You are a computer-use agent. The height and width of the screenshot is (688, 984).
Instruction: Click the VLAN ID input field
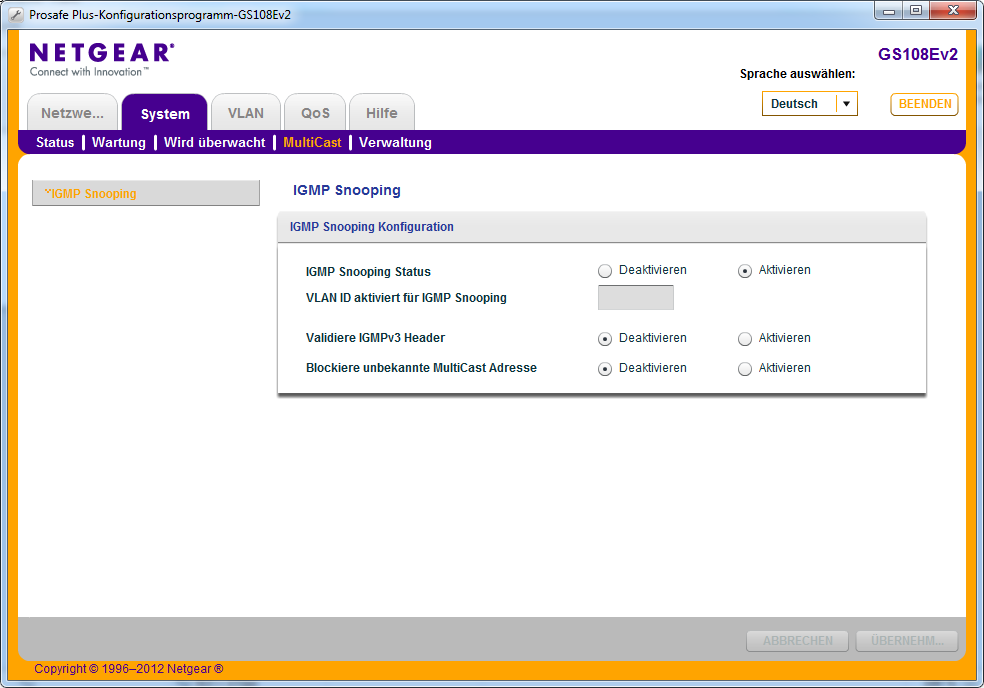click(x=635, y=297)
